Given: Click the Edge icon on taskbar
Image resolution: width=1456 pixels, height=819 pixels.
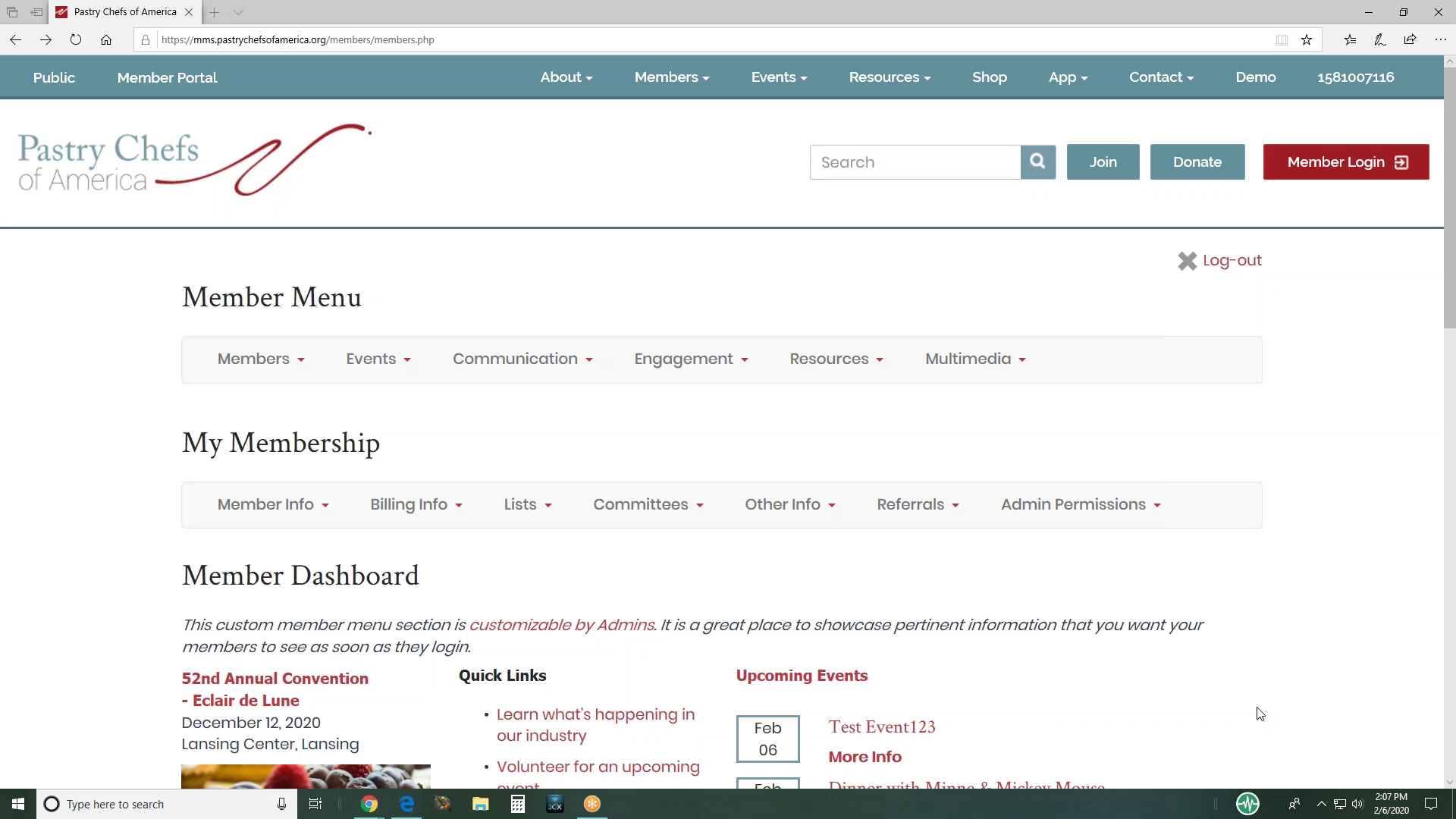Looking at the screenshot, I should [406, 804].
